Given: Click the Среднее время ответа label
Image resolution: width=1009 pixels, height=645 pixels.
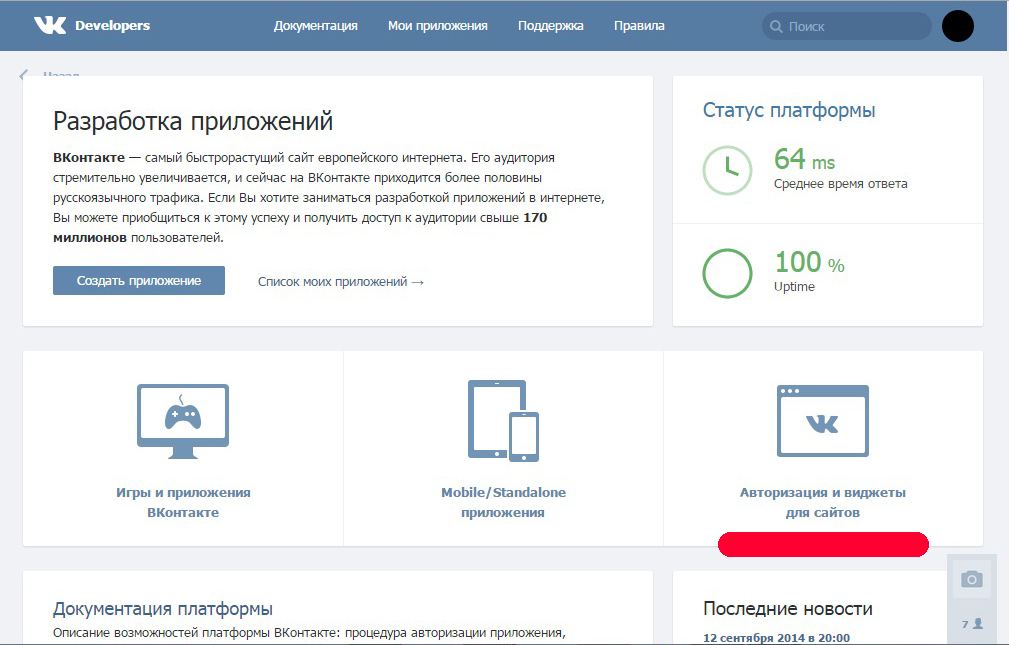Looking at the screenshot, I should point(840,183).
